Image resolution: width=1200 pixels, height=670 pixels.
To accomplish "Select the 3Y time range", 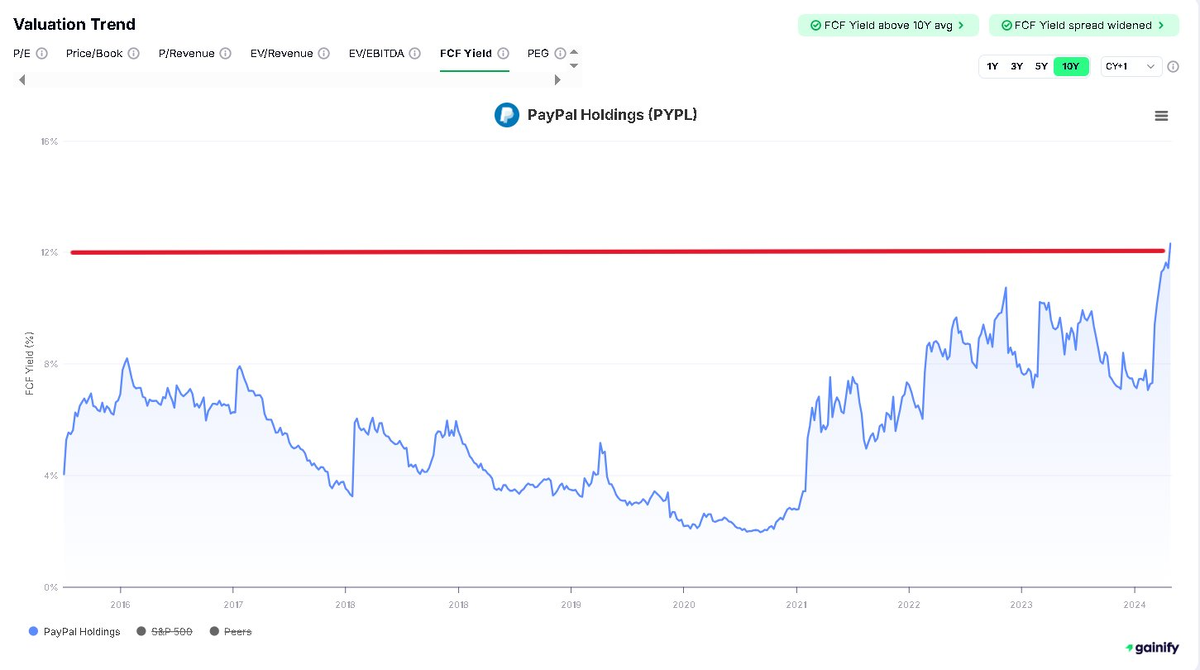I will tap(1017, 67).
